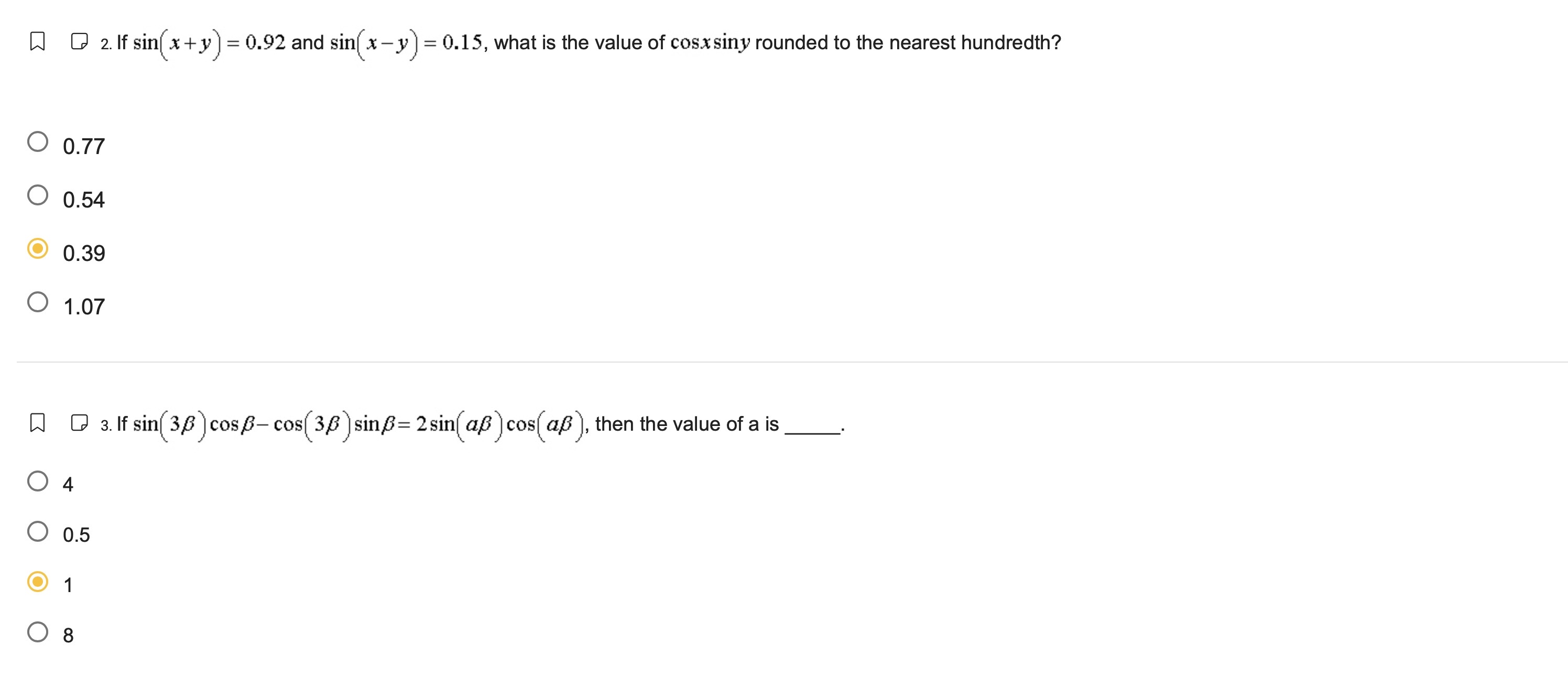The image size is (1568, 678).
Task: Choose the selected option 0.39
Action: [38, 249]
